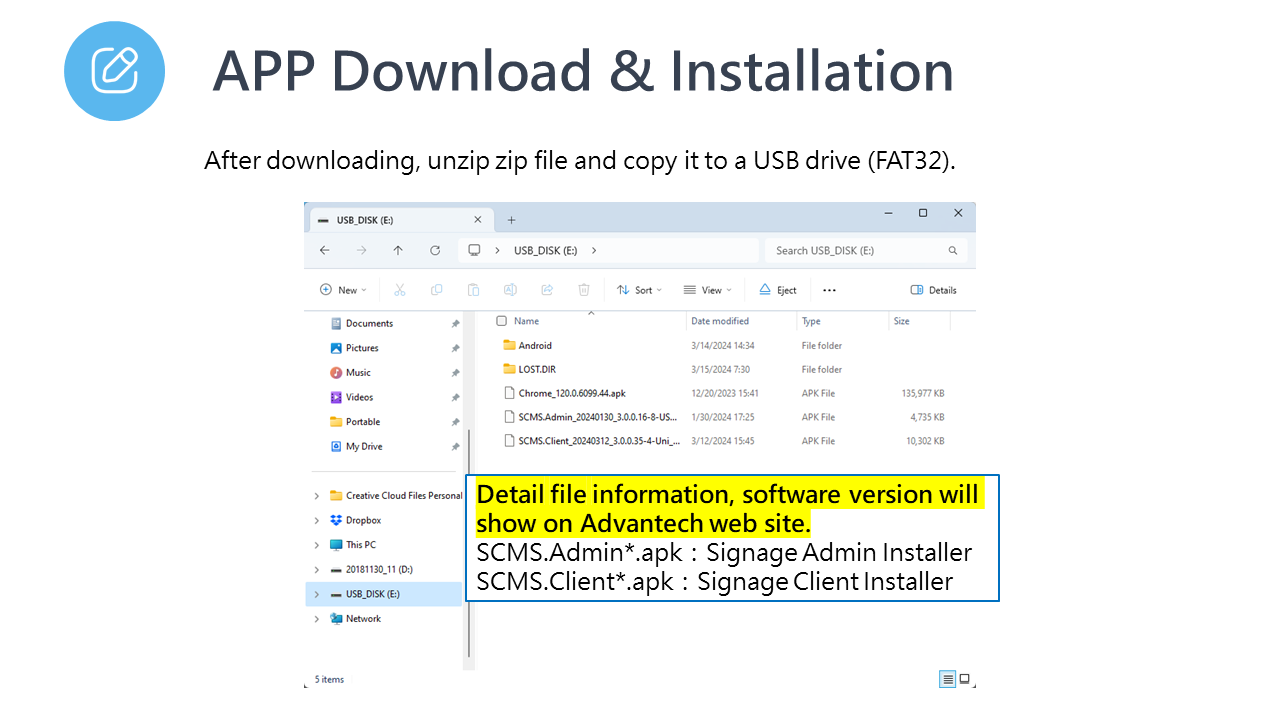Open the View dropdown menu

pos(707,290)
